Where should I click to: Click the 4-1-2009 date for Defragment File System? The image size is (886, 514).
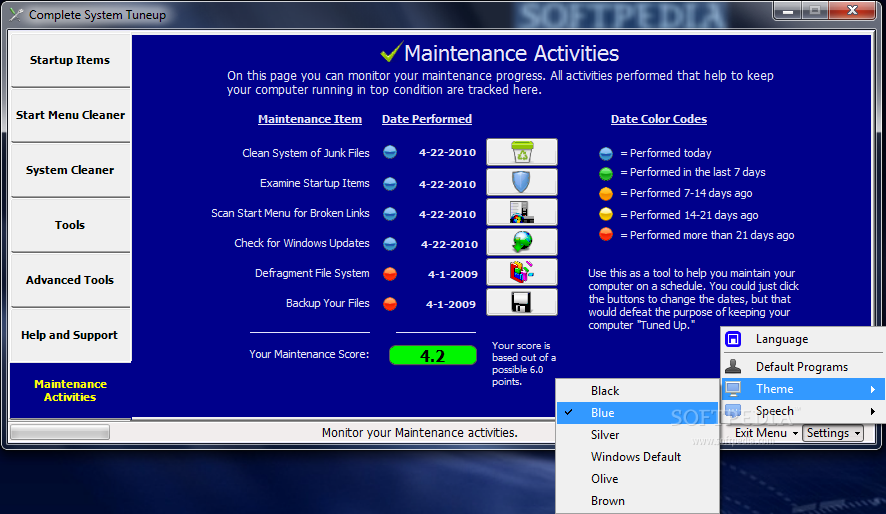(x=452, y=275)
